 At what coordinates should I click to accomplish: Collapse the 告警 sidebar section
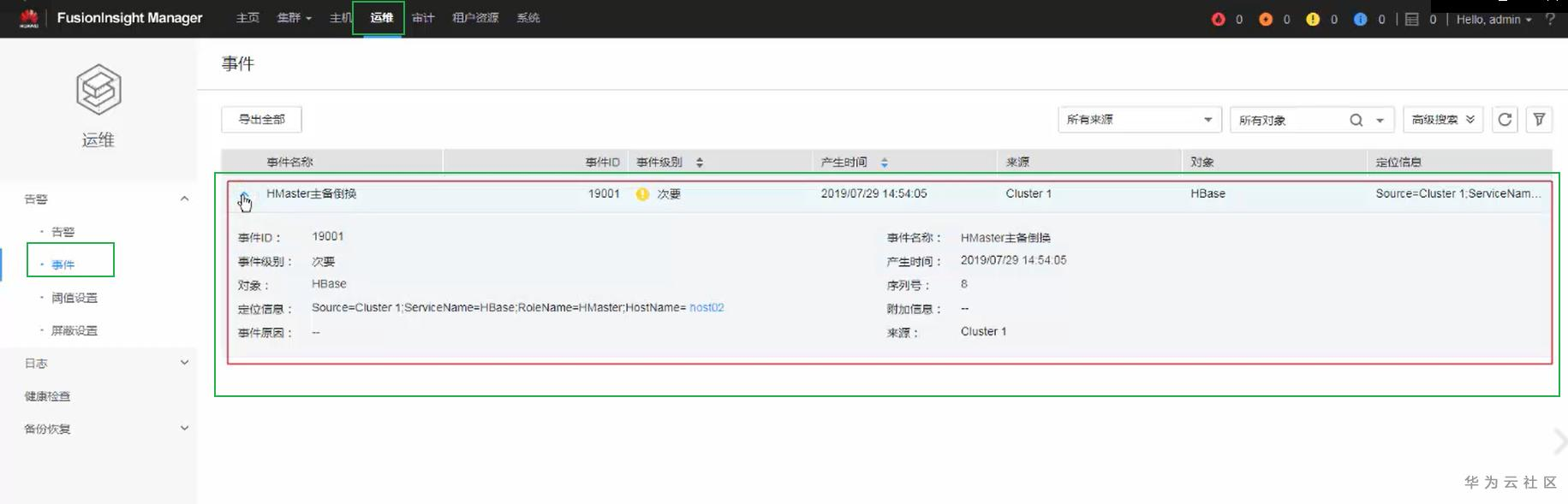184,199
